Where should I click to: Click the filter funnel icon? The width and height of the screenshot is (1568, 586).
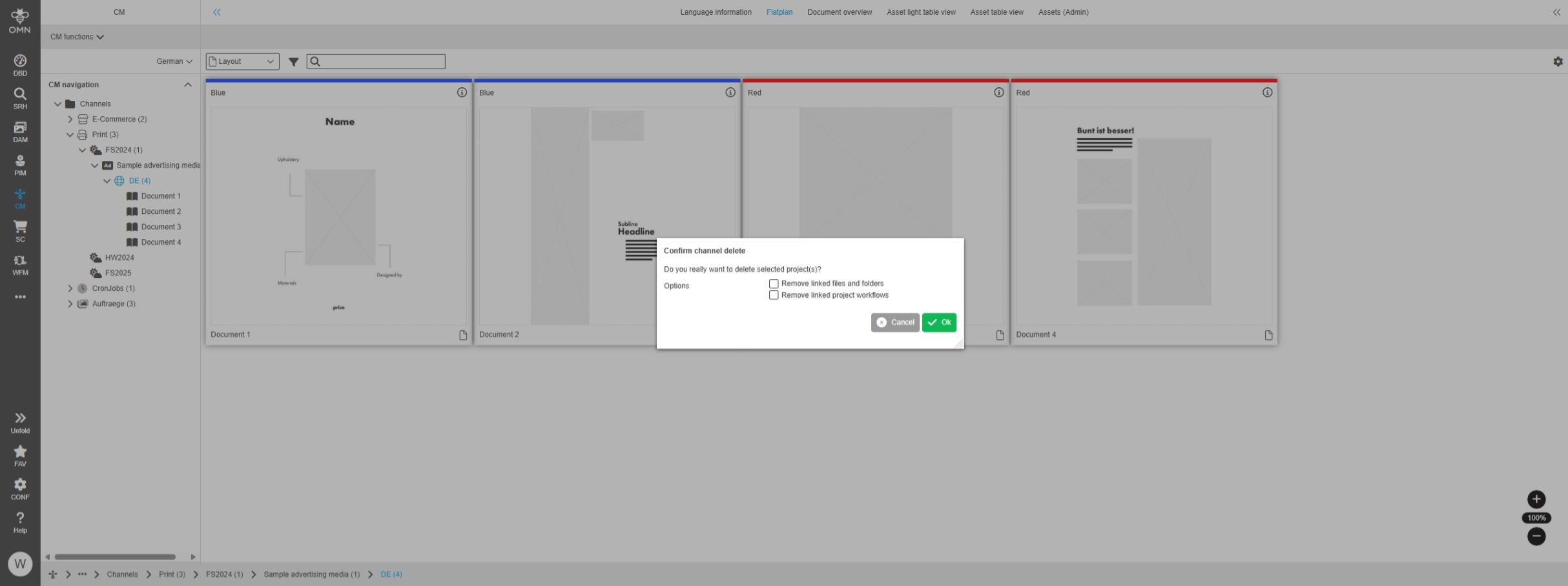pyautogui.click(x=293, y=62)
